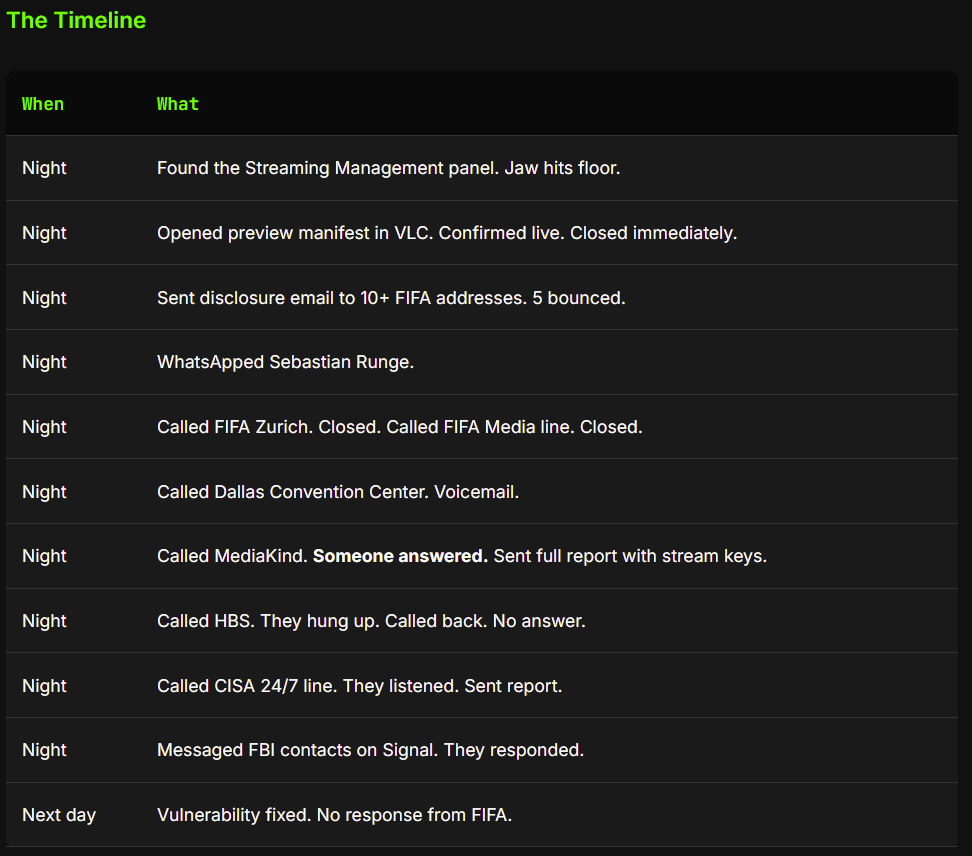Click the 'What' column header
Viewport: 972px width, 856px height.
pos(178,104)
